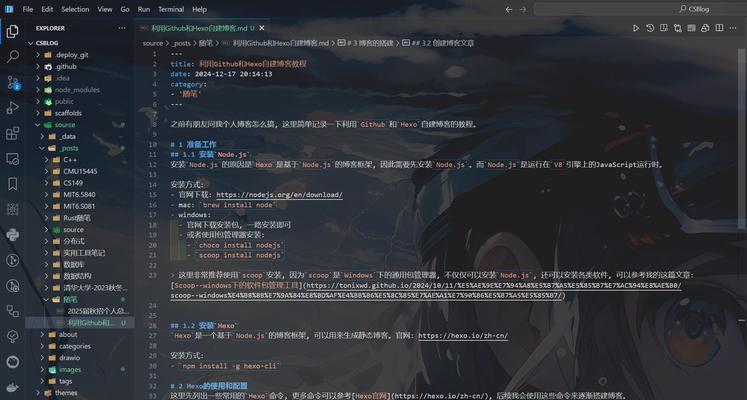Open the compare changes icon in editor toolbar

(677, 28)
